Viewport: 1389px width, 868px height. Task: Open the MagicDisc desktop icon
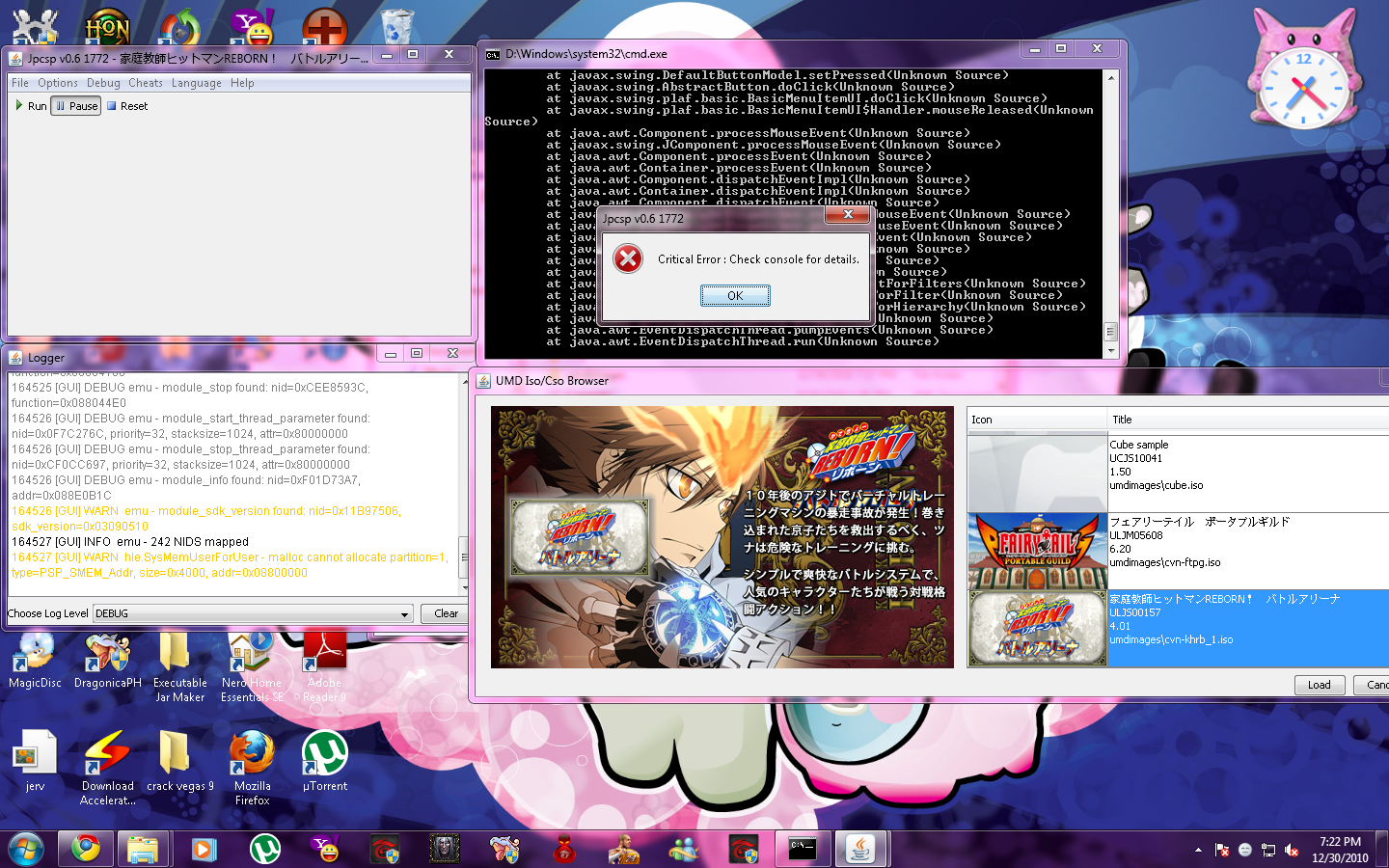point(35,654)
